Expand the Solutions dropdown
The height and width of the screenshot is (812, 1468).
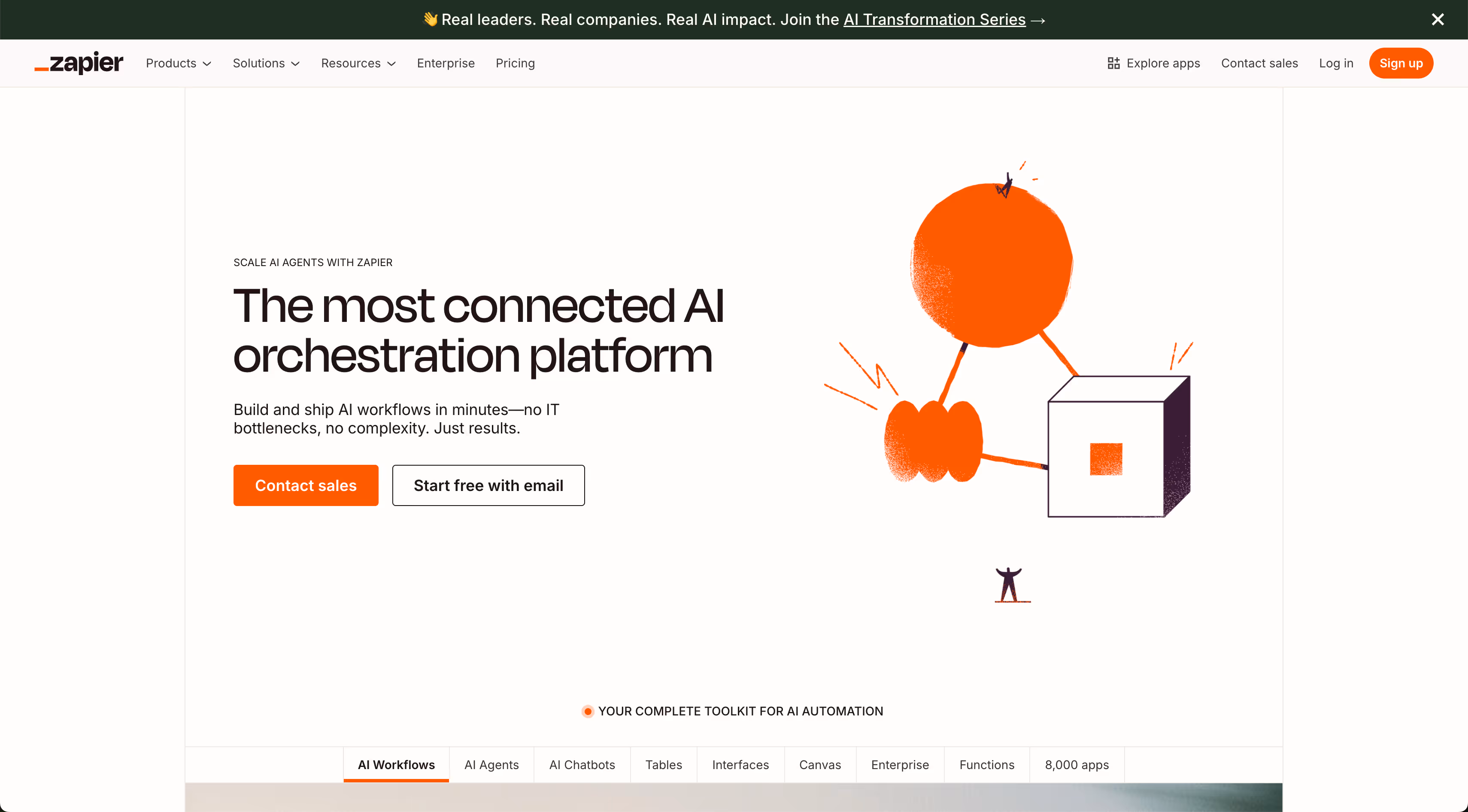click(266, 63)
